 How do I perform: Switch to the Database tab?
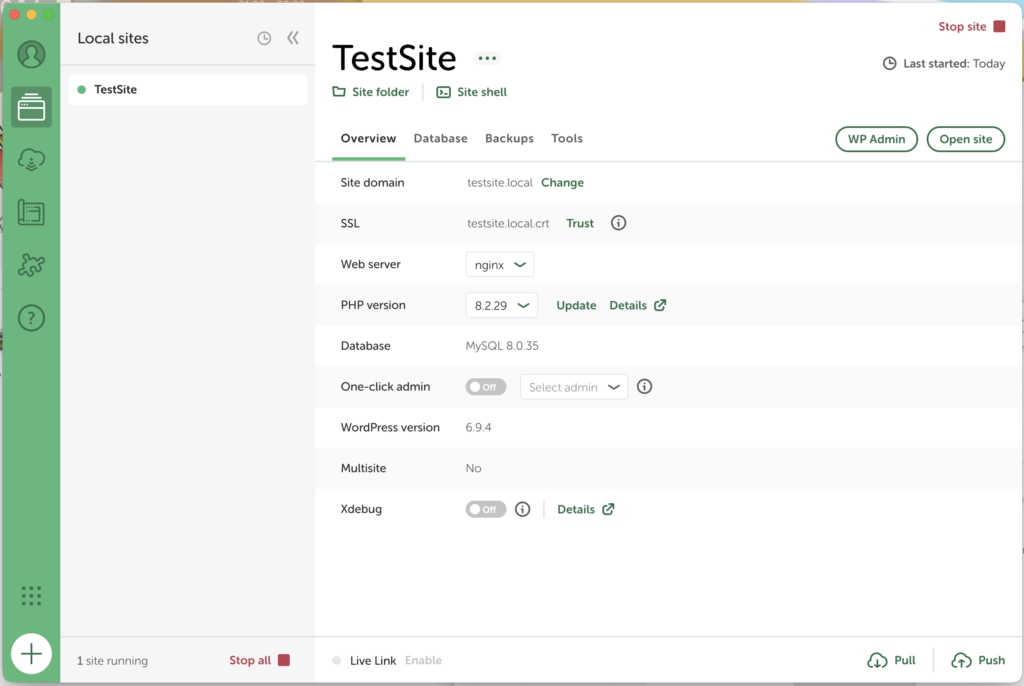point(440,139)
